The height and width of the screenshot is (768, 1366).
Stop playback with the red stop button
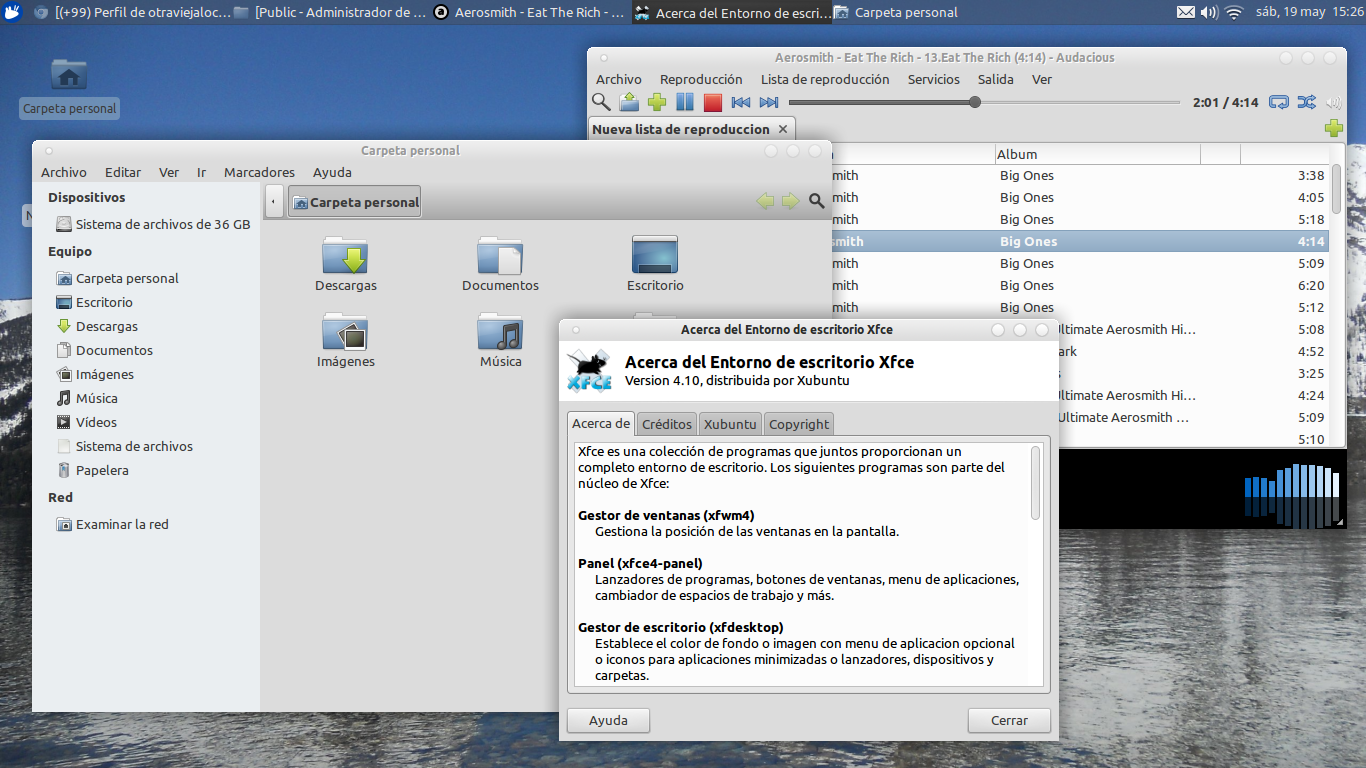(713, 101)
